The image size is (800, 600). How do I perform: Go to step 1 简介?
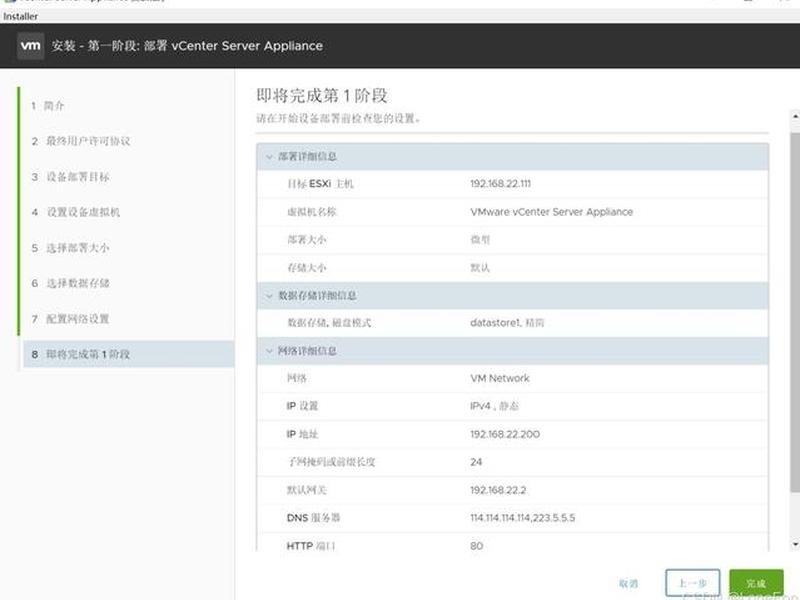coord(47,106)
